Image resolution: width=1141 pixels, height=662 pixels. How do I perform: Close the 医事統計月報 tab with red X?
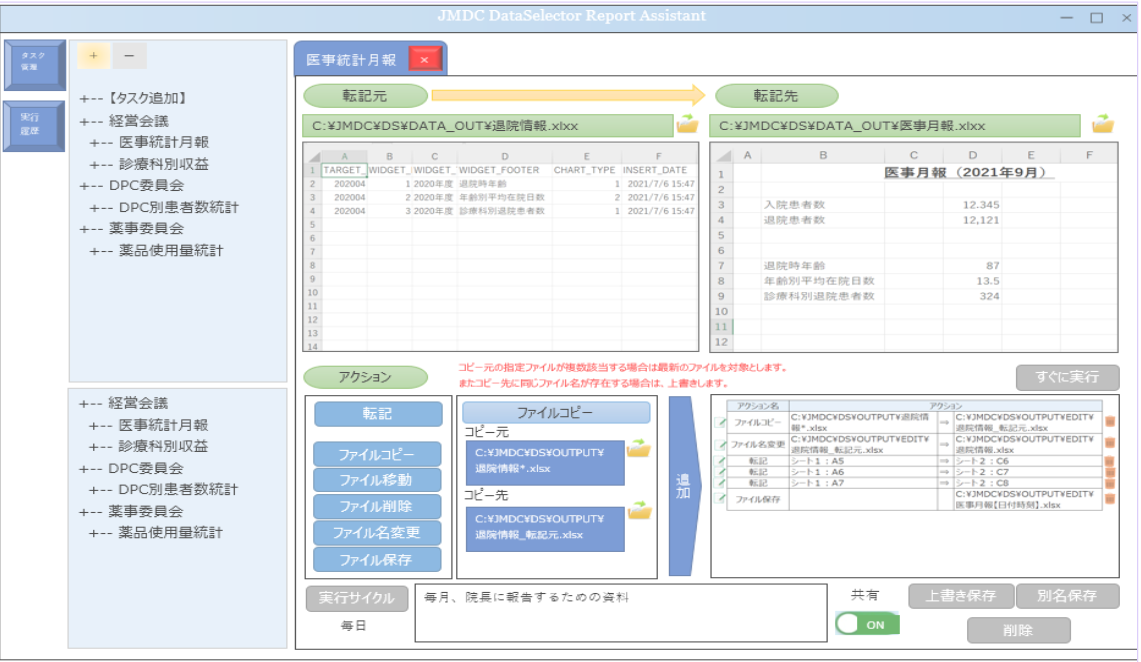tap(424, 60)
